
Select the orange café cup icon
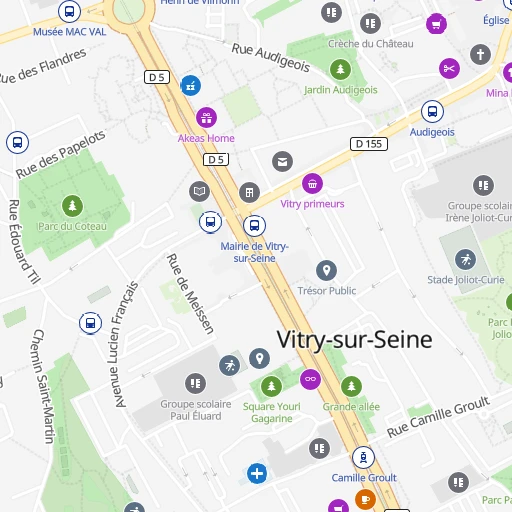(365, 499)
